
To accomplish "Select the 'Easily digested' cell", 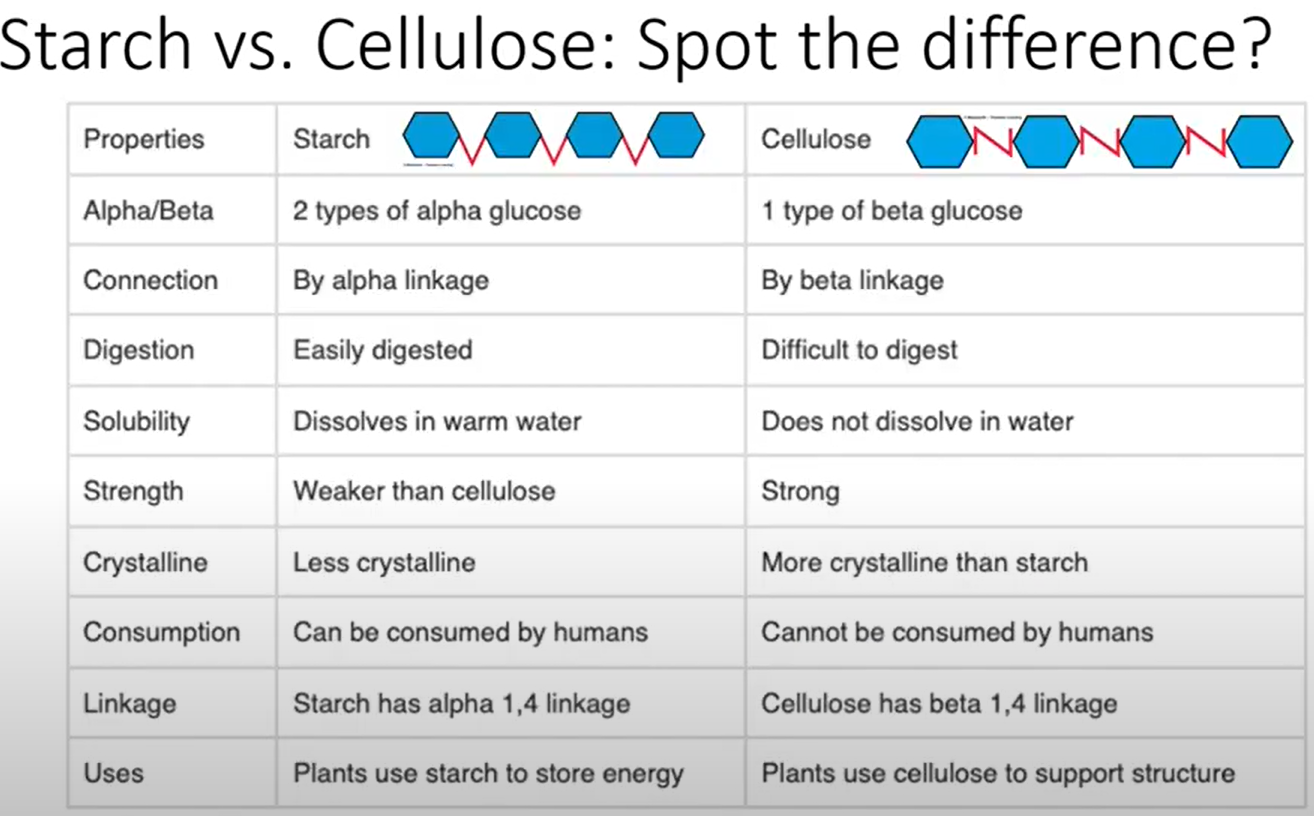I will (511, 350).
